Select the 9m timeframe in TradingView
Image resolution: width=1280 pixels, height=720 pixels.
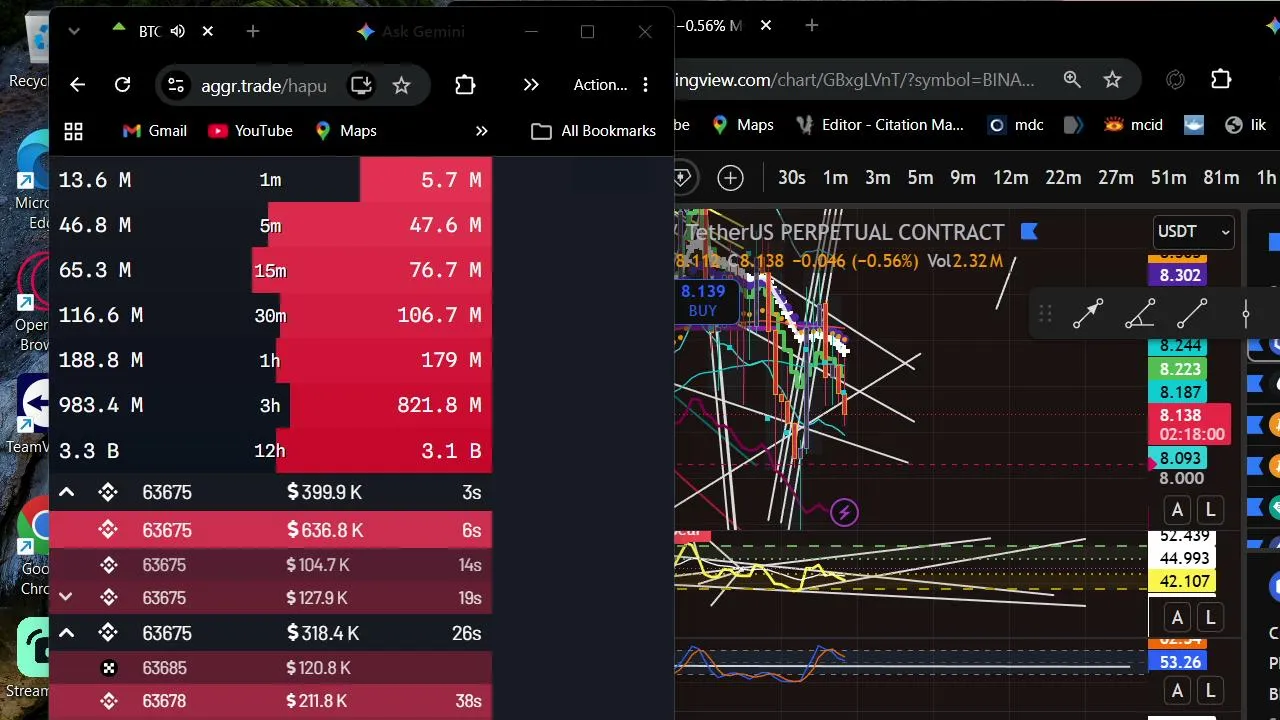pyautogui.click(x=963, y=177)
